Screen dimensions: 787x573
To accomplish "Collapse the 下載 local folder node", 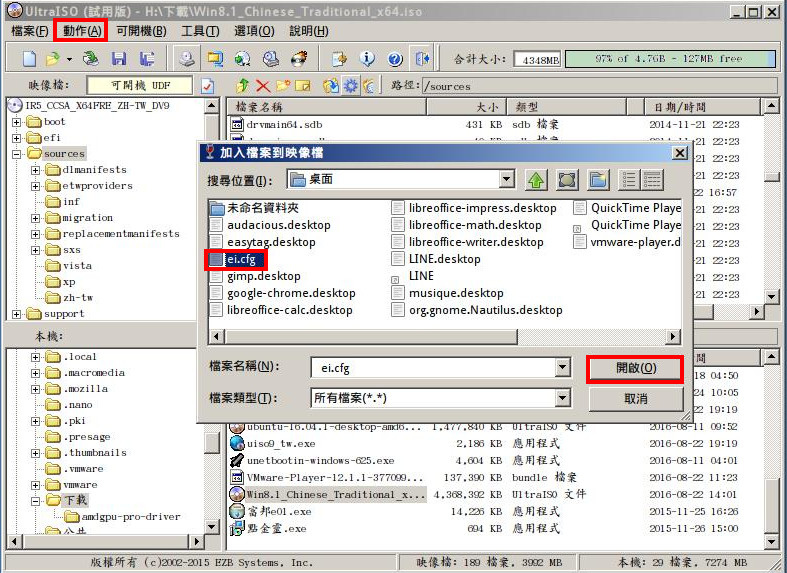I will (x=35, y=501).
